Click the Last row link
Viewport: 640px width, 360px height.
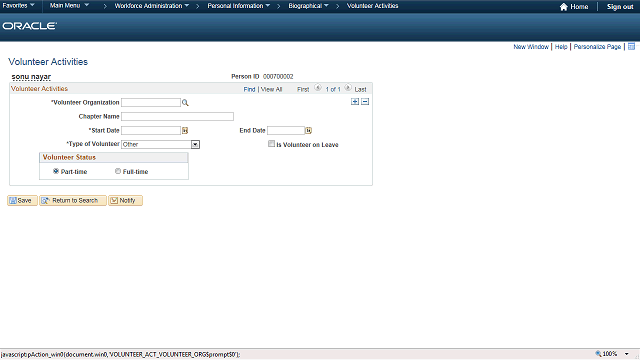[x=360, y=89]
